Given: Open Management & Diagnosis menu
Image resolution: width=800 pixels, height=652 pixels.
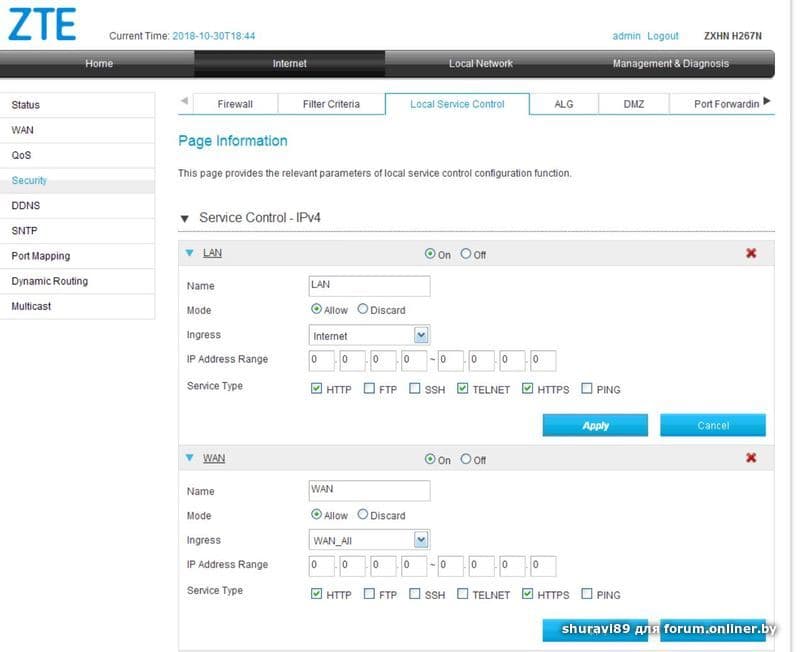Looking at the screenshot, I should 670,64.
